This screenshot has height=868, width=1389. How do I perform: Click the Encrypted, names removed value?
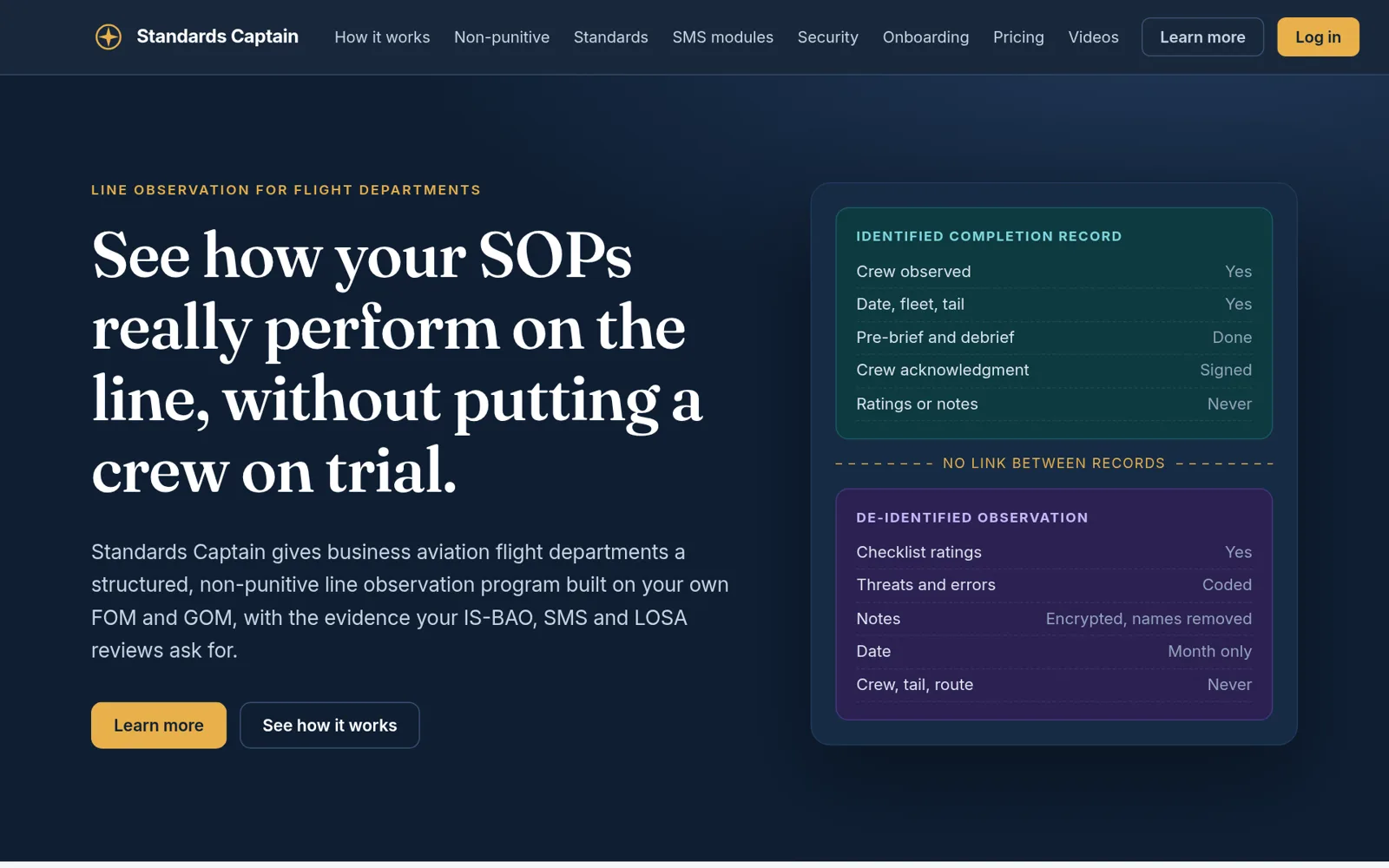tap(1149, 619)
